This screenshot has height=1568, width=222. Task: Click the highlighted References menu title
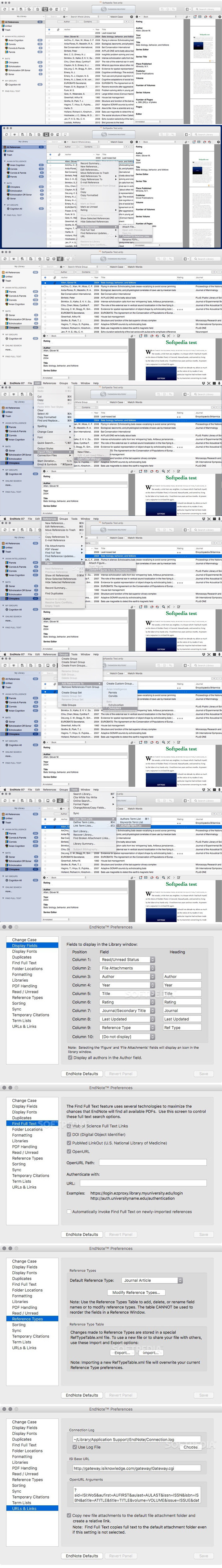[49, 519]
